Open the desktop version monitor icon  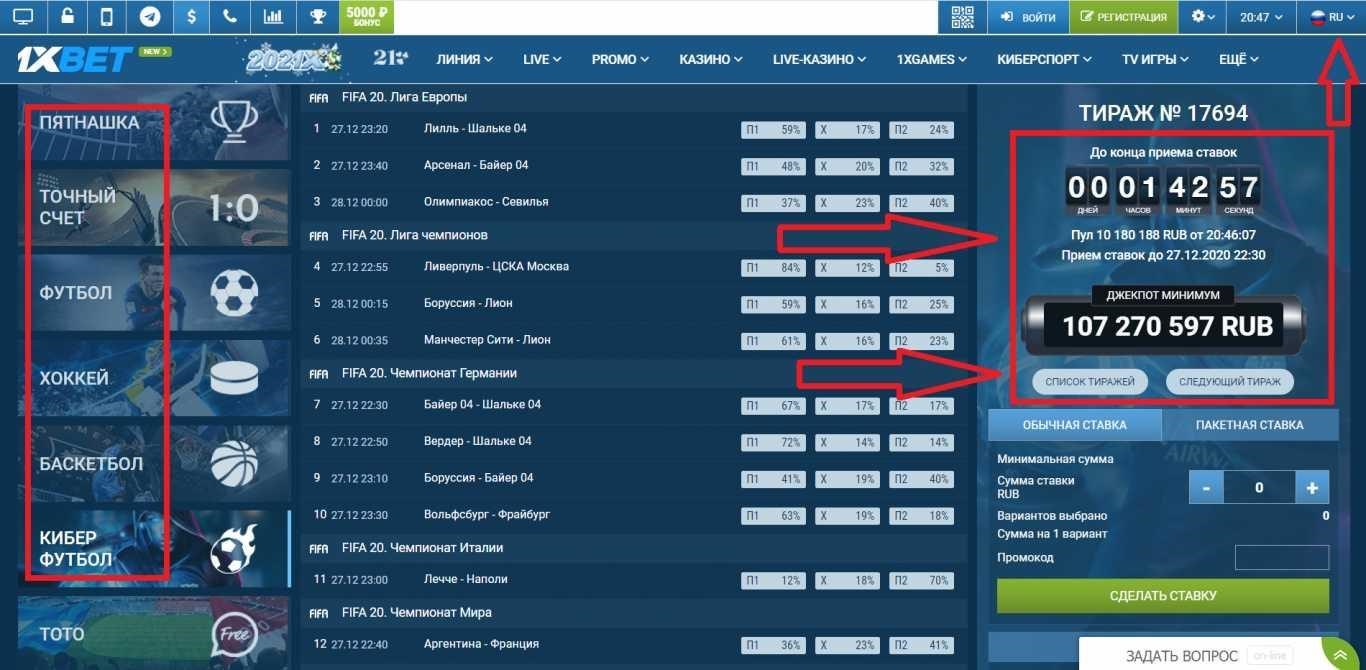click(x=22, y=17)
